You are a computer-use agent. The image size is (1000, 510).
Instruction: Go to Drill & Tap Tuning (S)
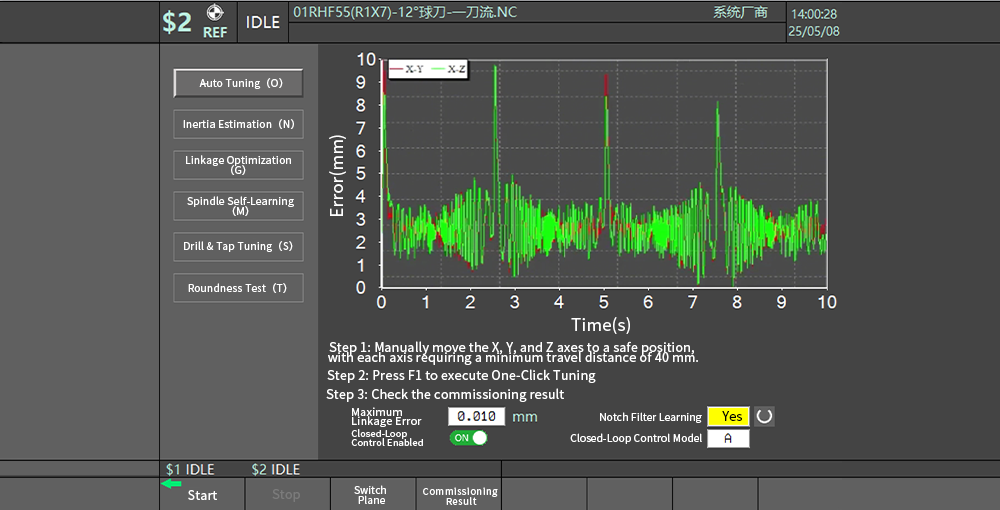coord(238,246)
